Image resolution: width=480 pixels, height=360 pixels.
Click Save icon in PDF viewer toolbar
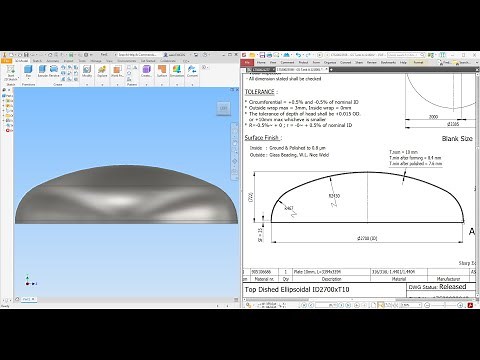(262, 55)
